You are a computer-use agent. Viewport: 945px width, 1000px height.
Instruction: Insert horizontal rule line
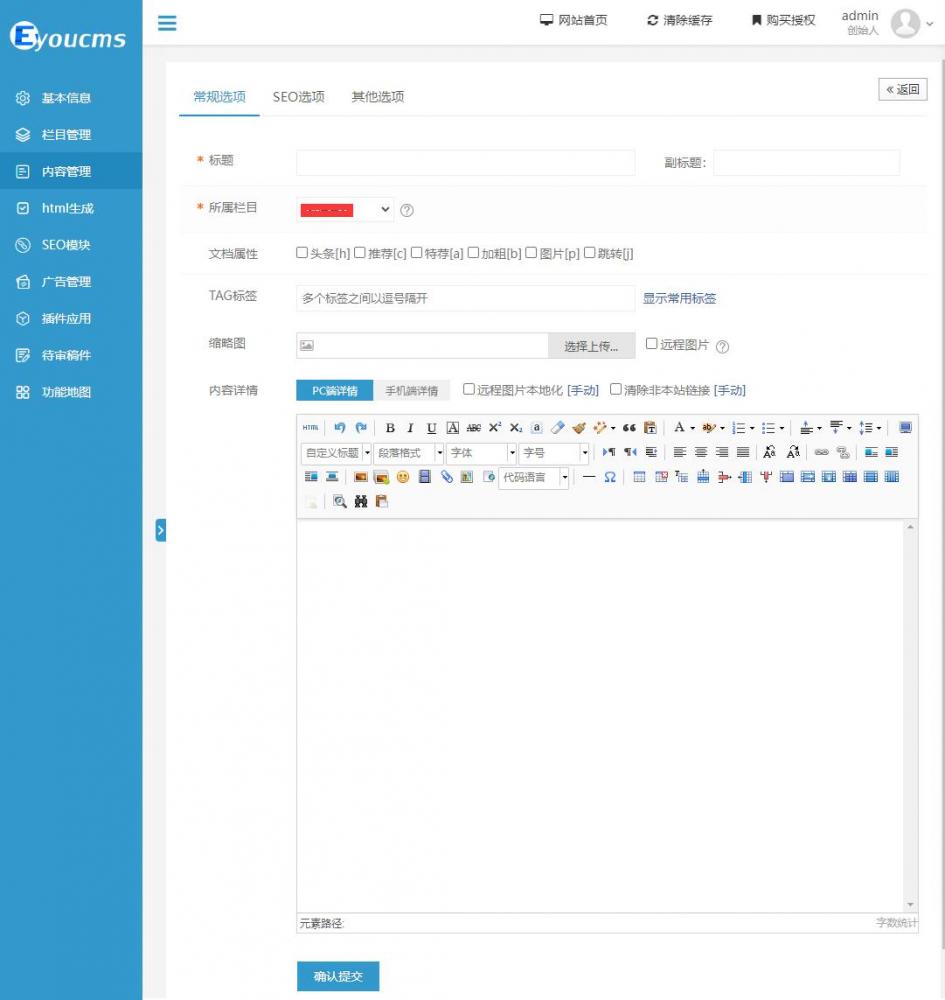coord(589,477)
